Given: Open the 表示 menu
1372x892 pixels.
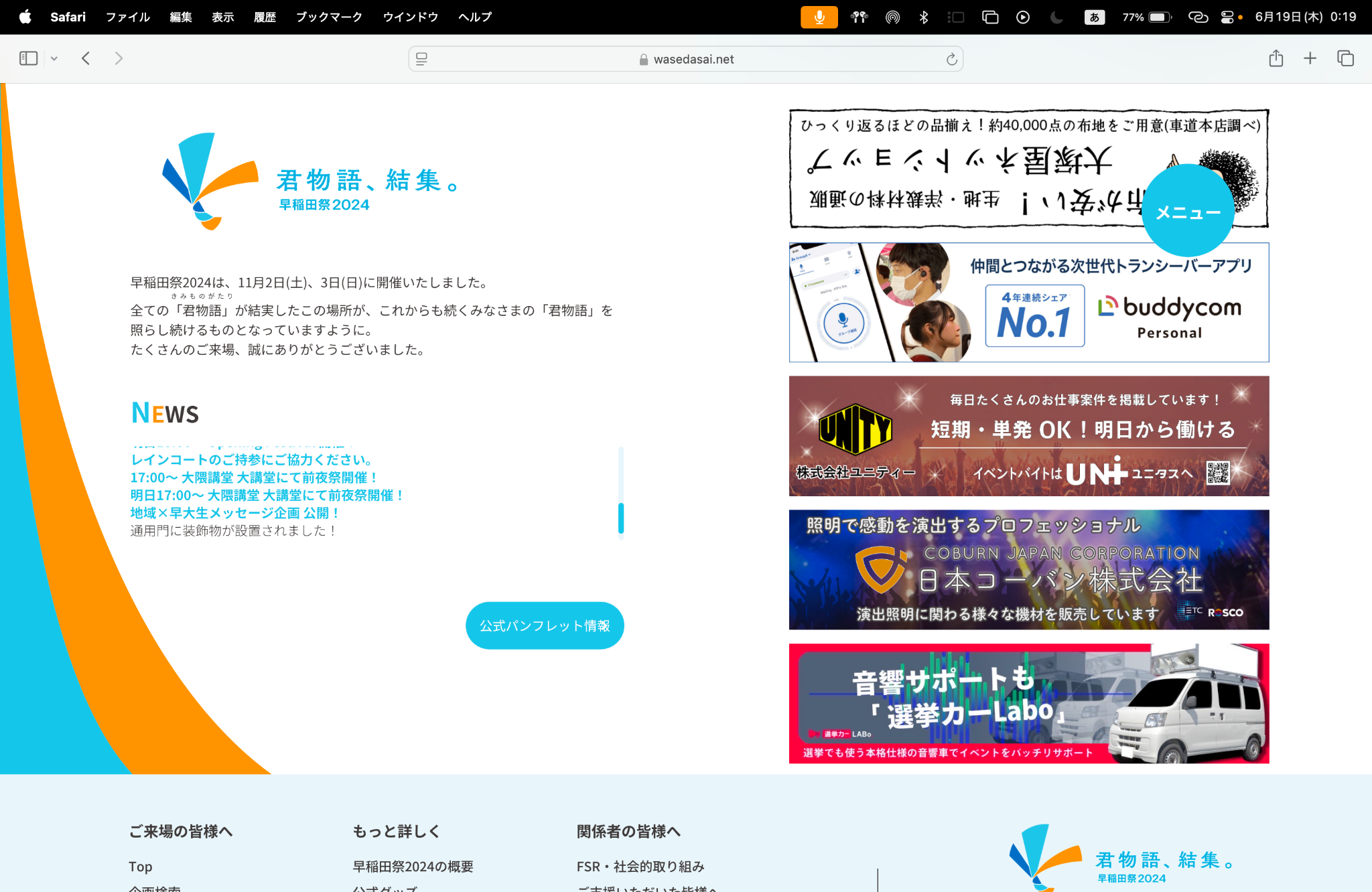Looking at the screenshot, I should click(223, 17).
